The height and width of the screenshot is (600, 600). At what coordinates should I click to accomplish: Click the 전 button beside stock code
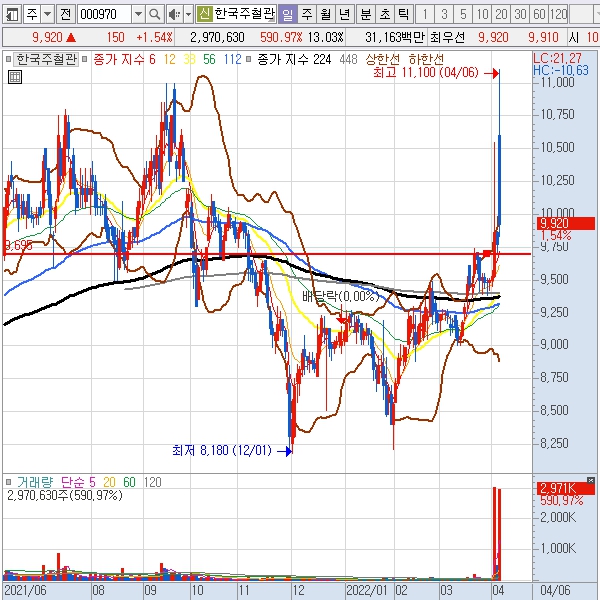(66, 15)
